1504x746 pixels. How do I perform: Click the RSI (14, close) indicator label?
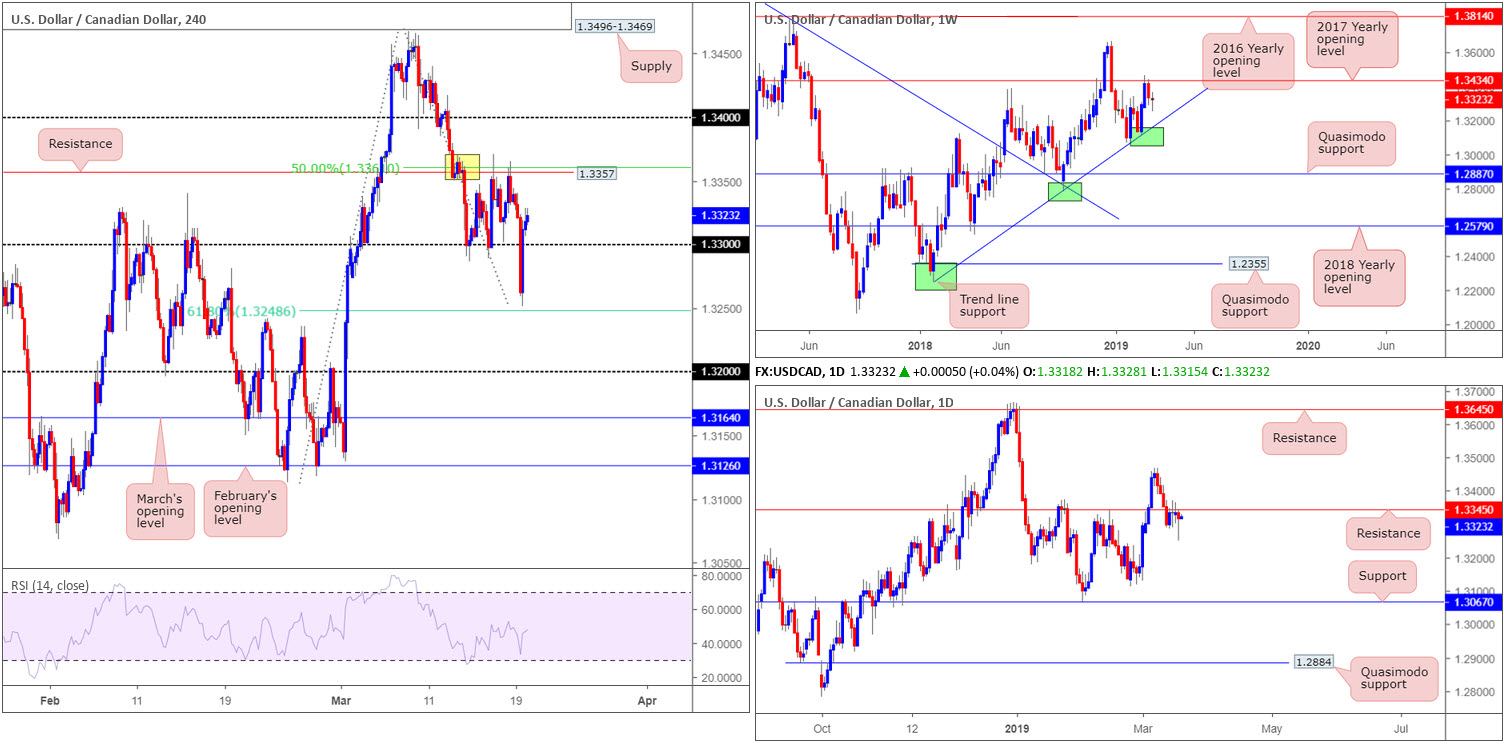[50, 586]
